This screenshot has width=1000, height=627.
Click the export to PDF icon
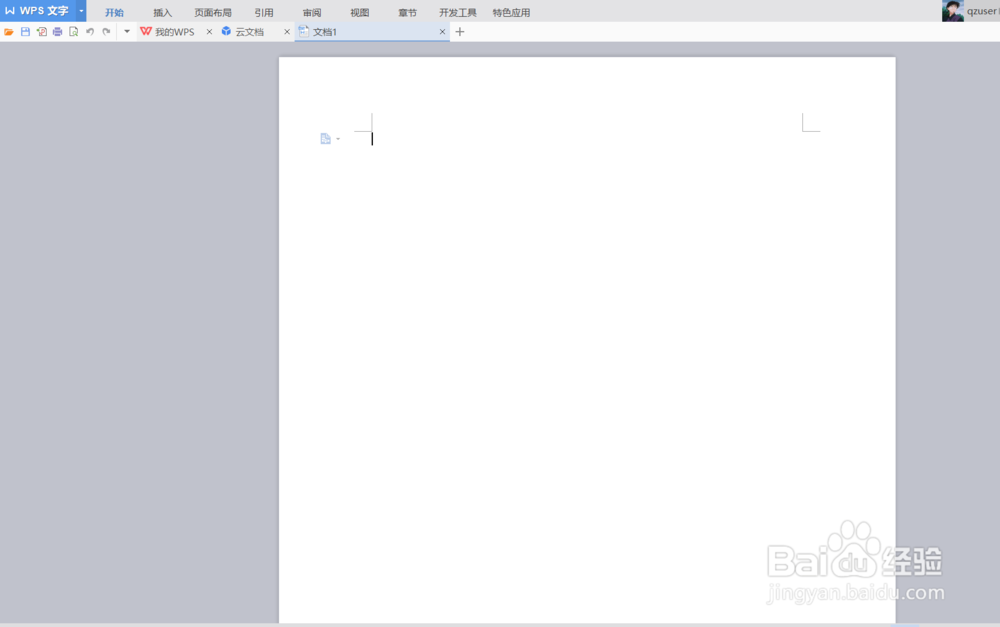(41, 32)
